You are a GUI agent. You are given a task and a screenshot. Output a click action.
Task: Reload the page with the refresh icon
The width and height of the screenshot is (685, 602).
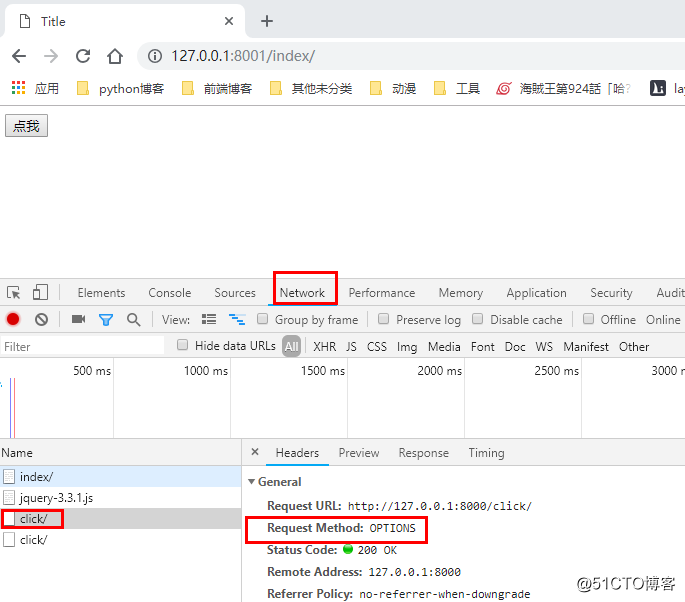click(x=83, y=56)
